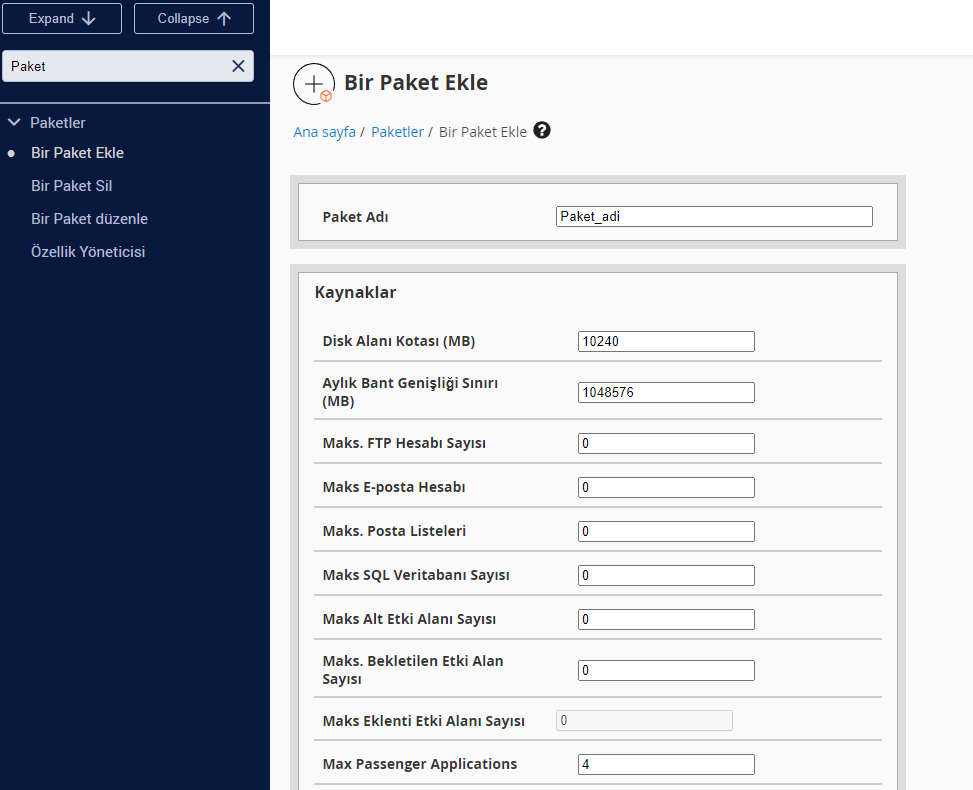Select the Maks E-posta Hesabı input

click(x=666, y=488)
